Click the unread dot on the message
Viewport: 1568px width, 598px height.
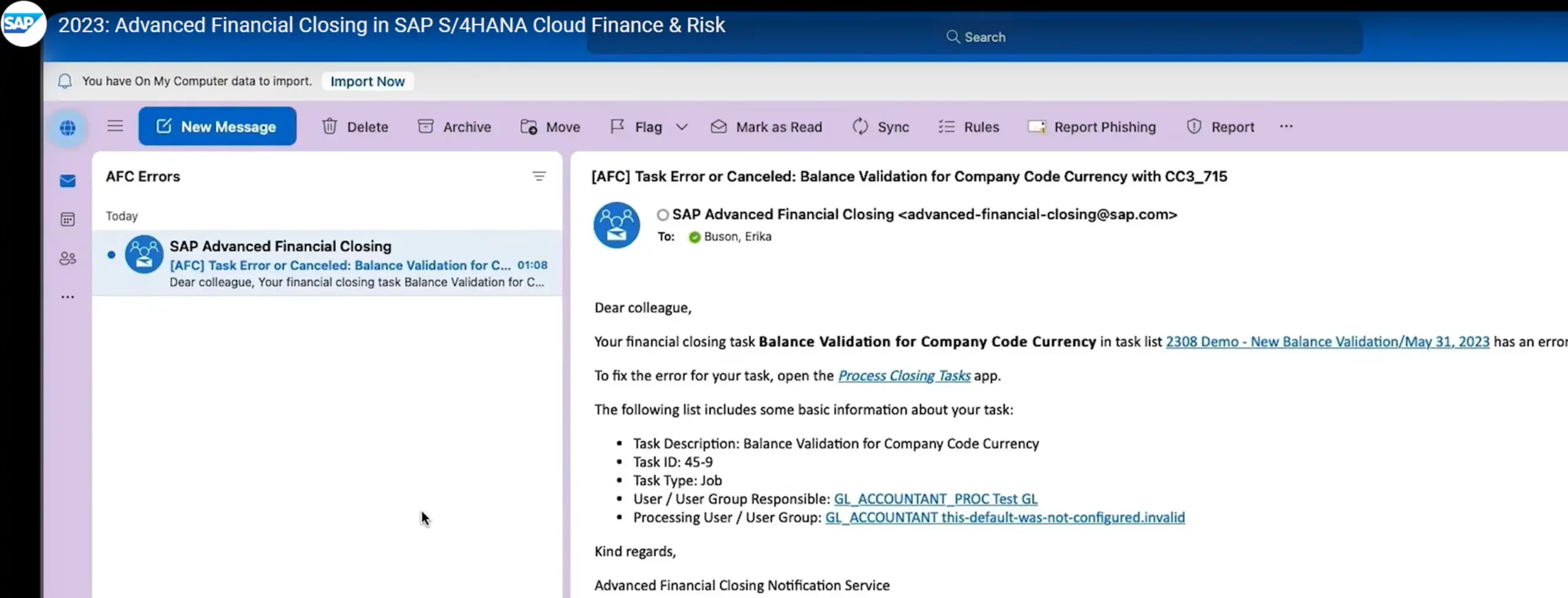point(111,255)
